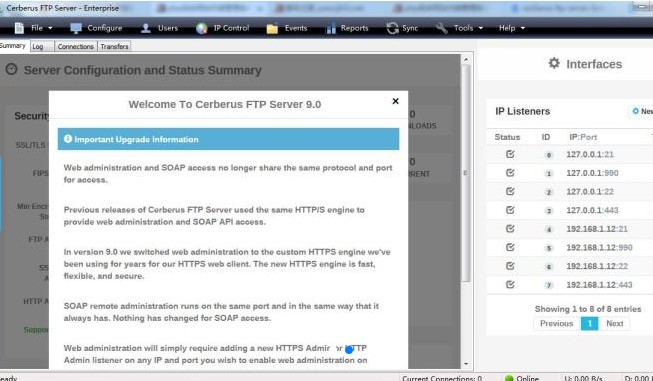Click the summary vertical scrollbar thumb
Viewport: 653px width, 381px height.
(466, 173)
